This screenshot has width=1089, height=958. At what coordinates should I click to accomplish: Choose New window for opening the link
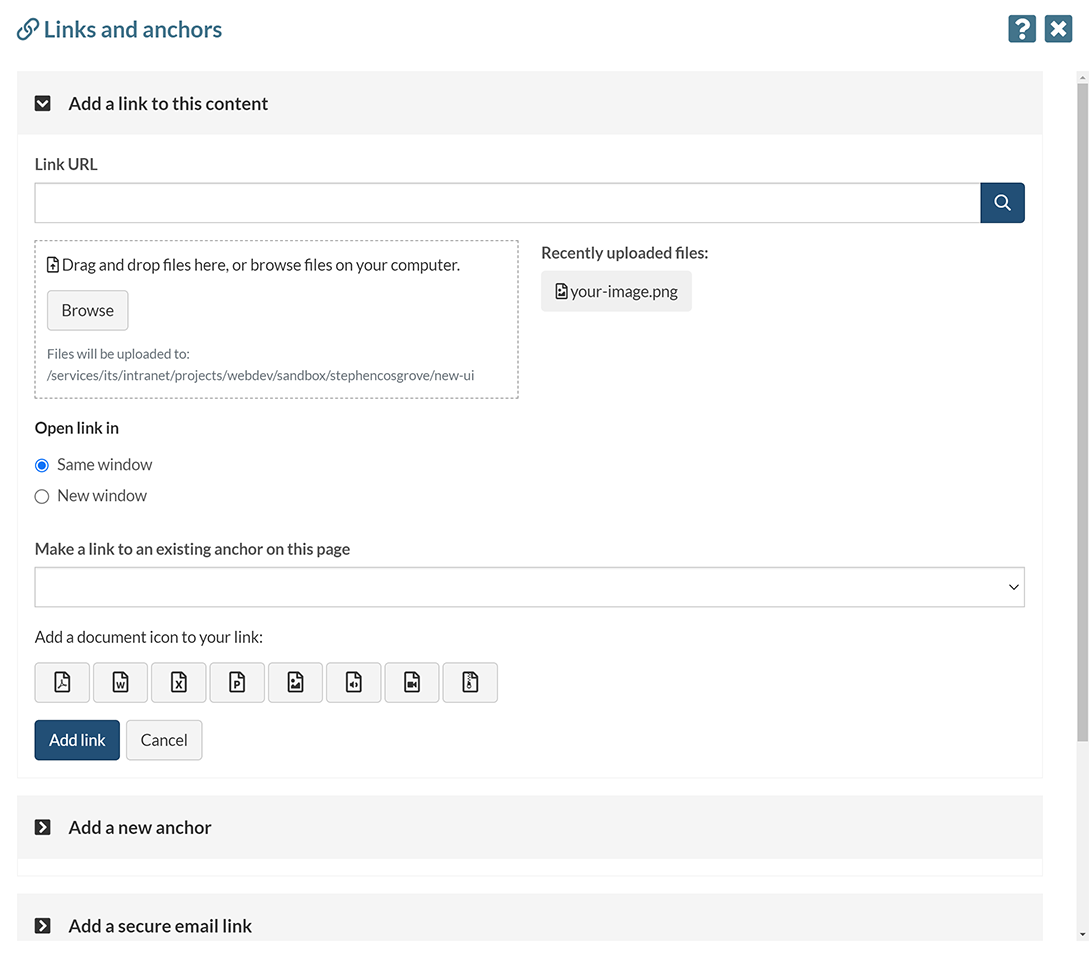click(x=41, y=496)
